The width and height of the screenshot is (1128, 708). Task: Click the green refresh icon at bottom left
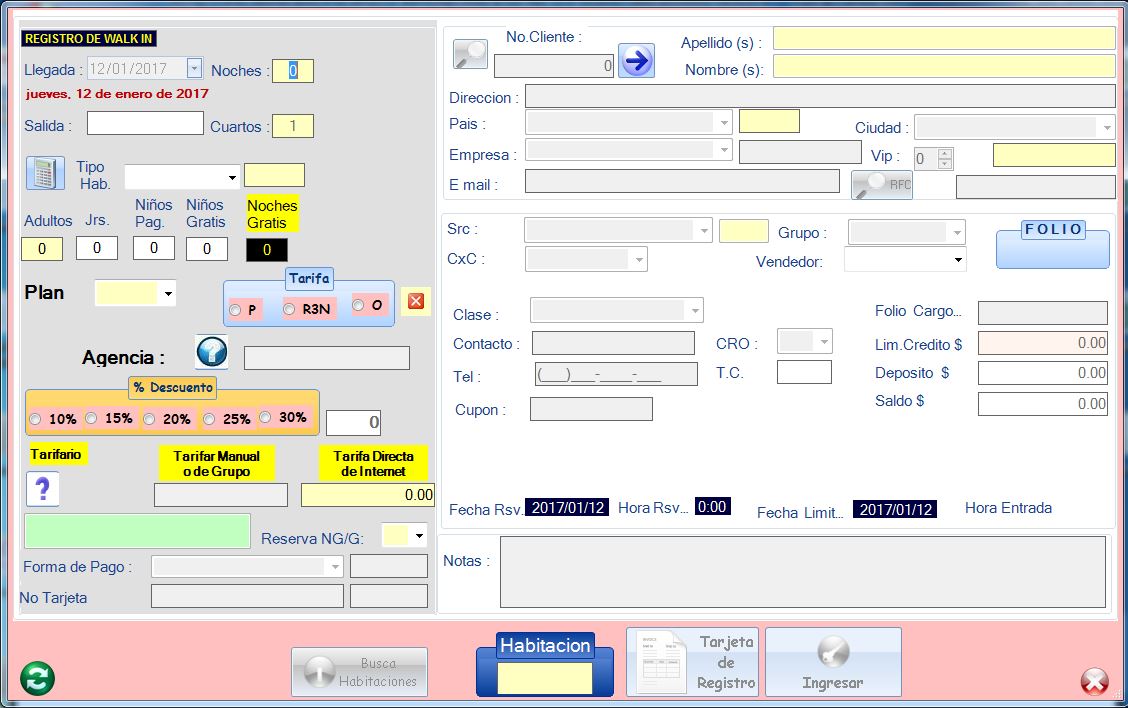[x=37, y=679]
